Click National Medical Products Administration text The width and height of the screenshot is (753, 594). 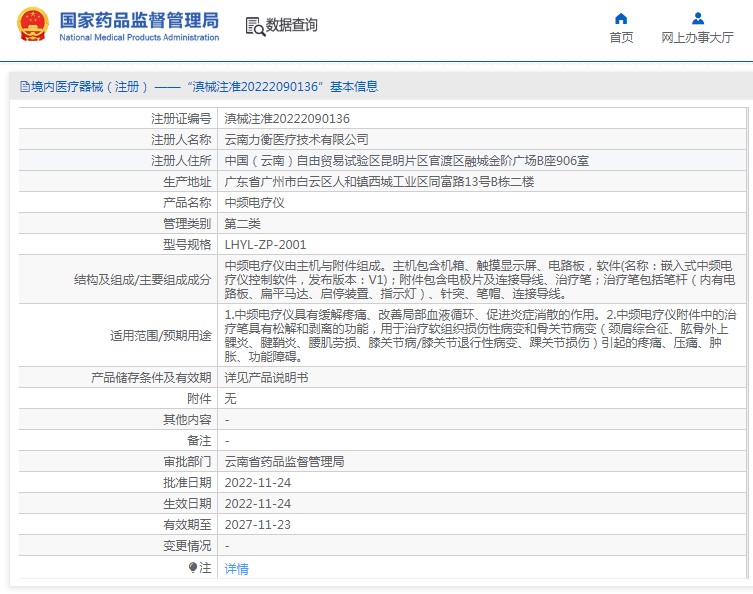pos(139,37)
